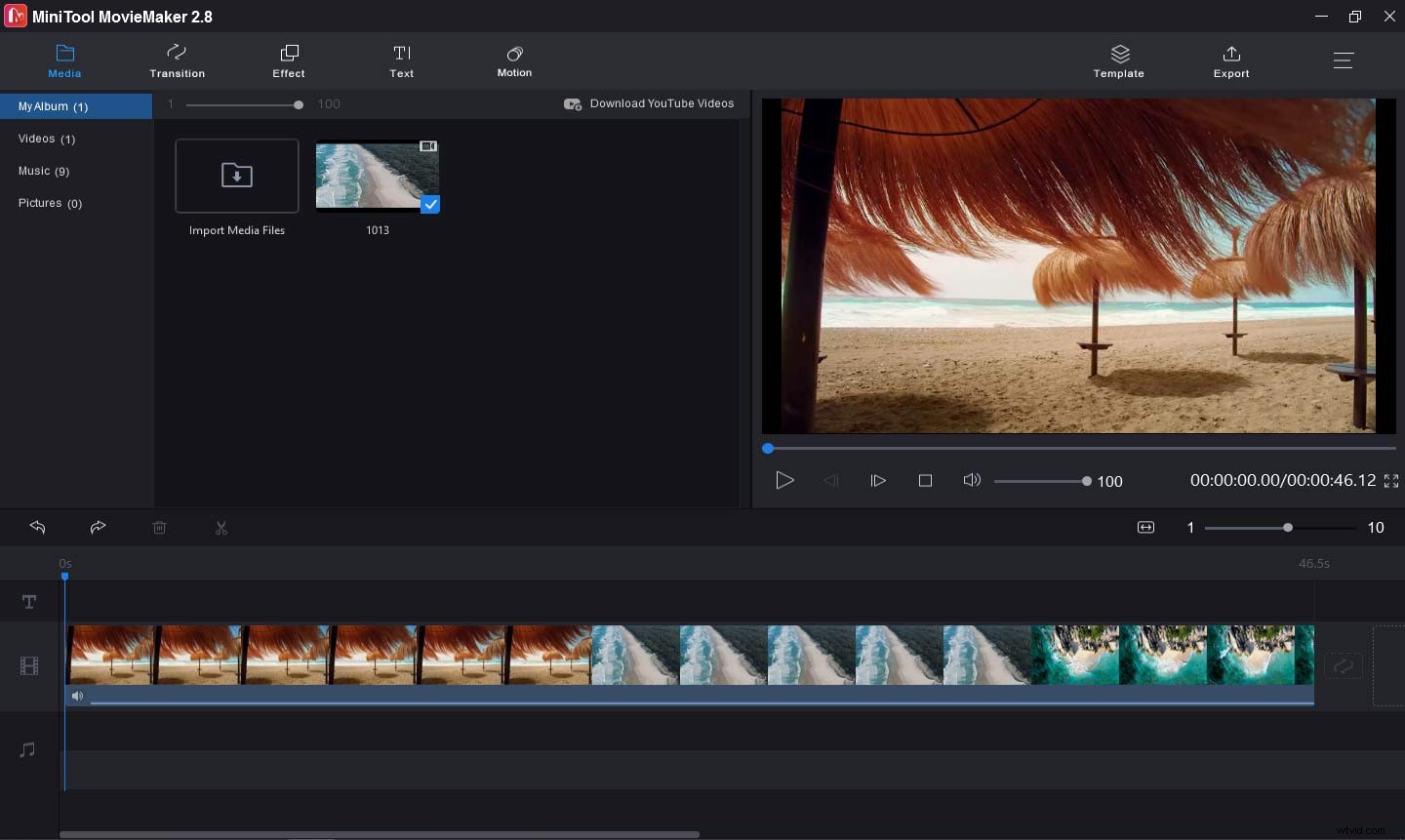Image resolution: width=1405 pixels, height=840 pixels.
Task: Select the Text tool
Action: pyautogui.click(x=401, y=60)
